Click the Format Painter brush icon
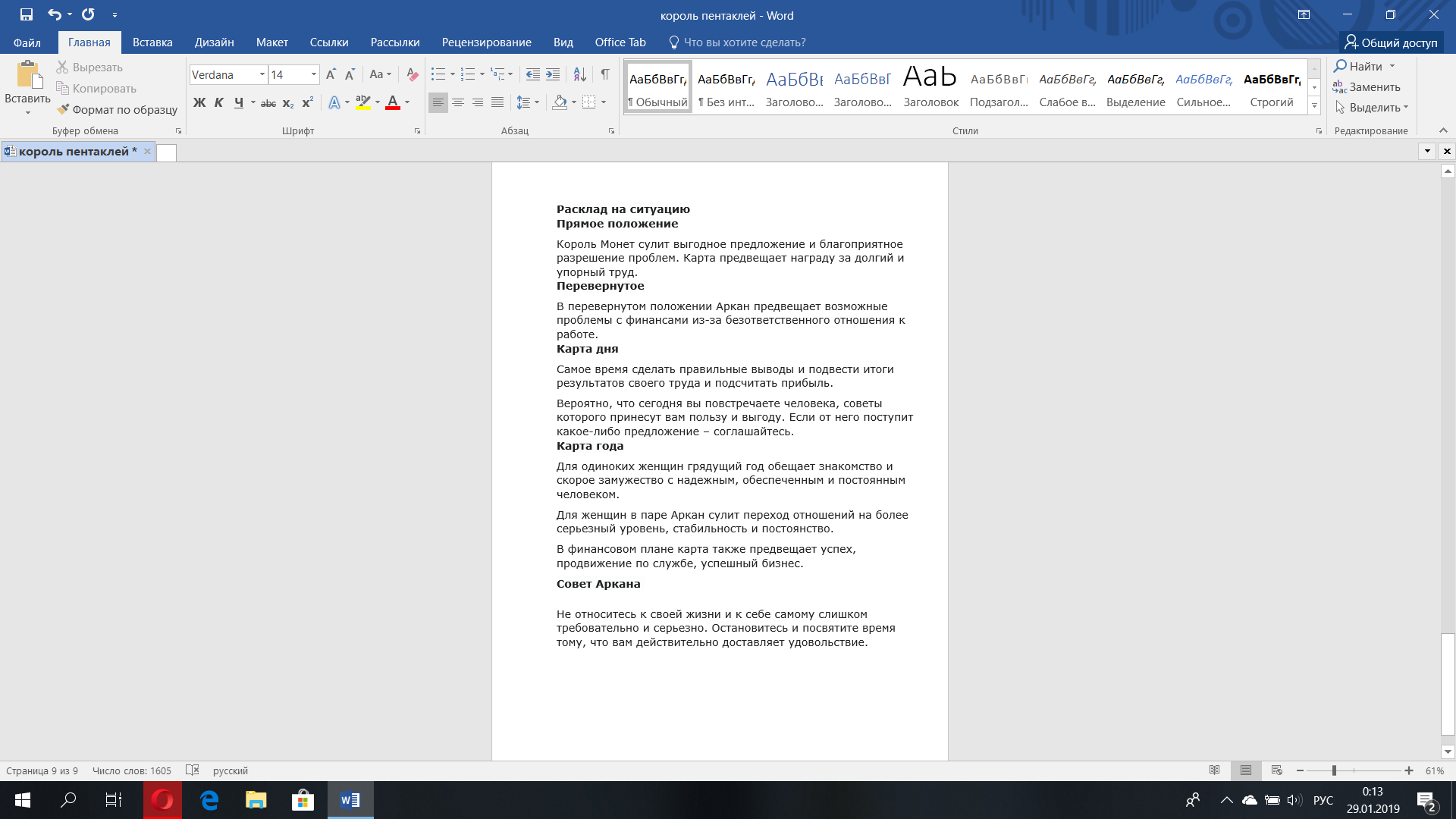The width and height of the screenshot is (1456, 819). [x=64, y=109]
